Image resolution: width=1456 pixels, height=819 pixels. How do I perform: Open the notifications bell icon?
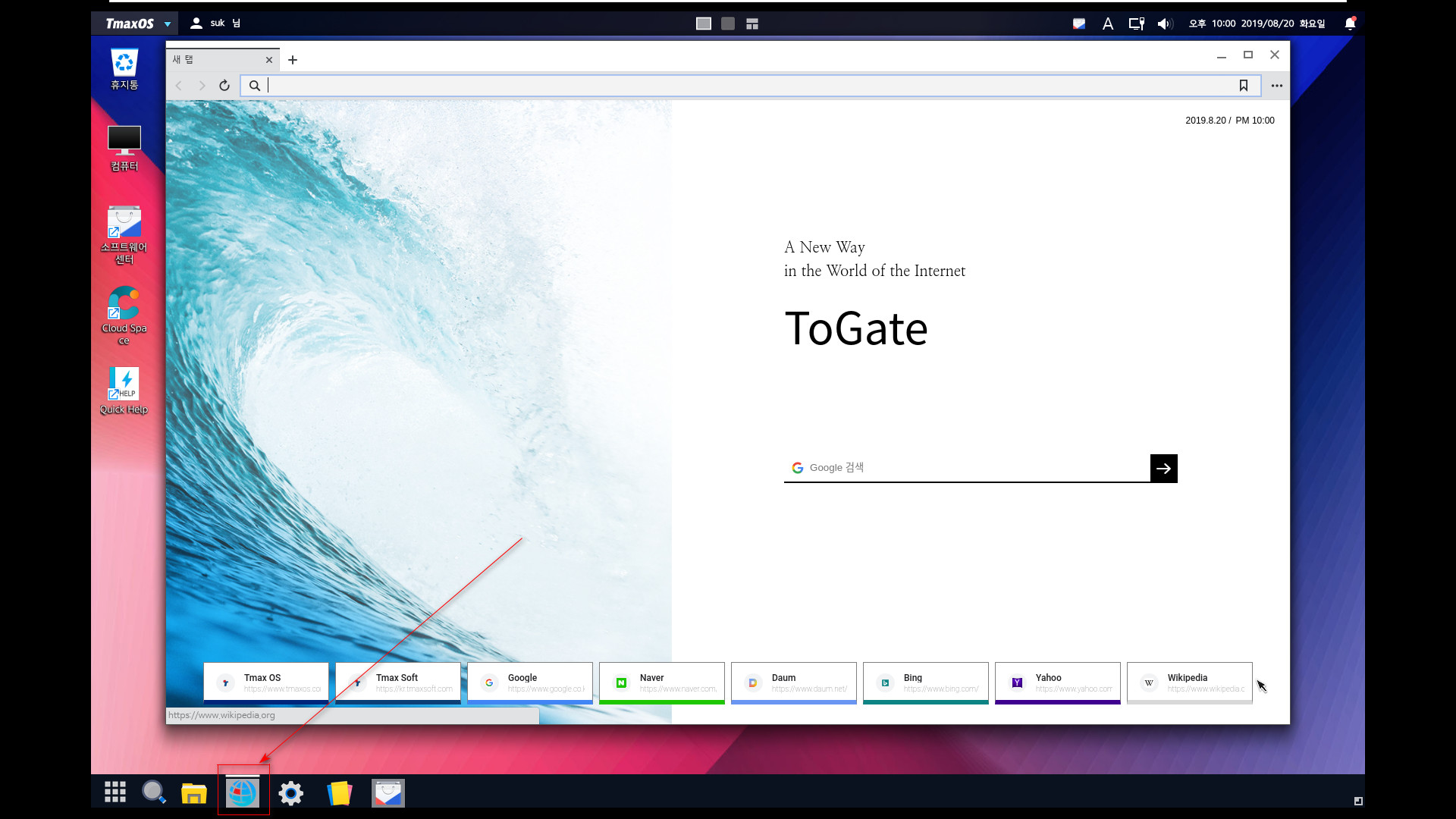pos(1350,24)
